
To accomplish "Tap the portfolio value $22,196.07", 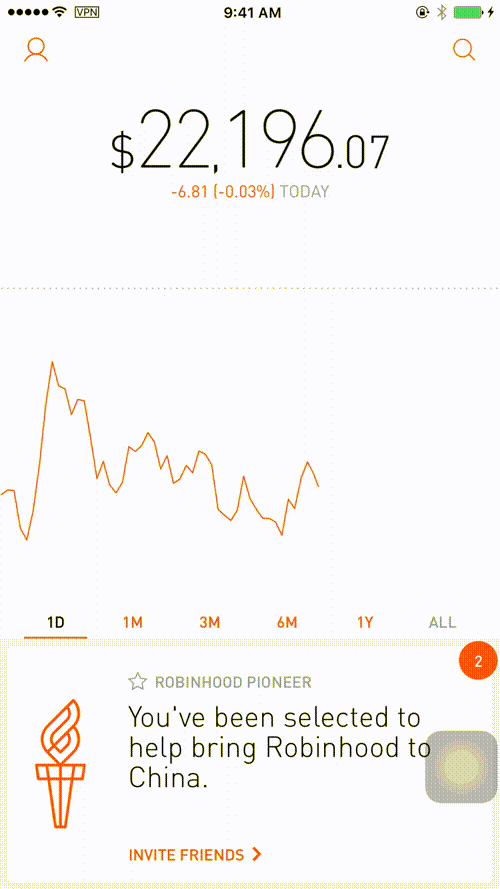I will 250,142.
